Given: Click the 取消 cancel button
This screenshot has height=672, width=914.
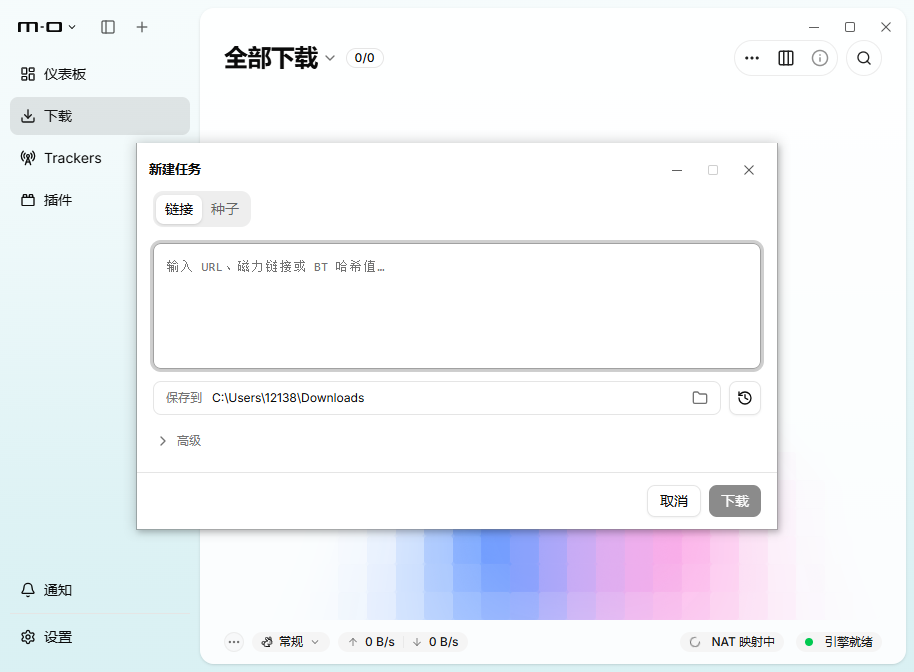Looking at the screenshot, I should pos(673,501).
